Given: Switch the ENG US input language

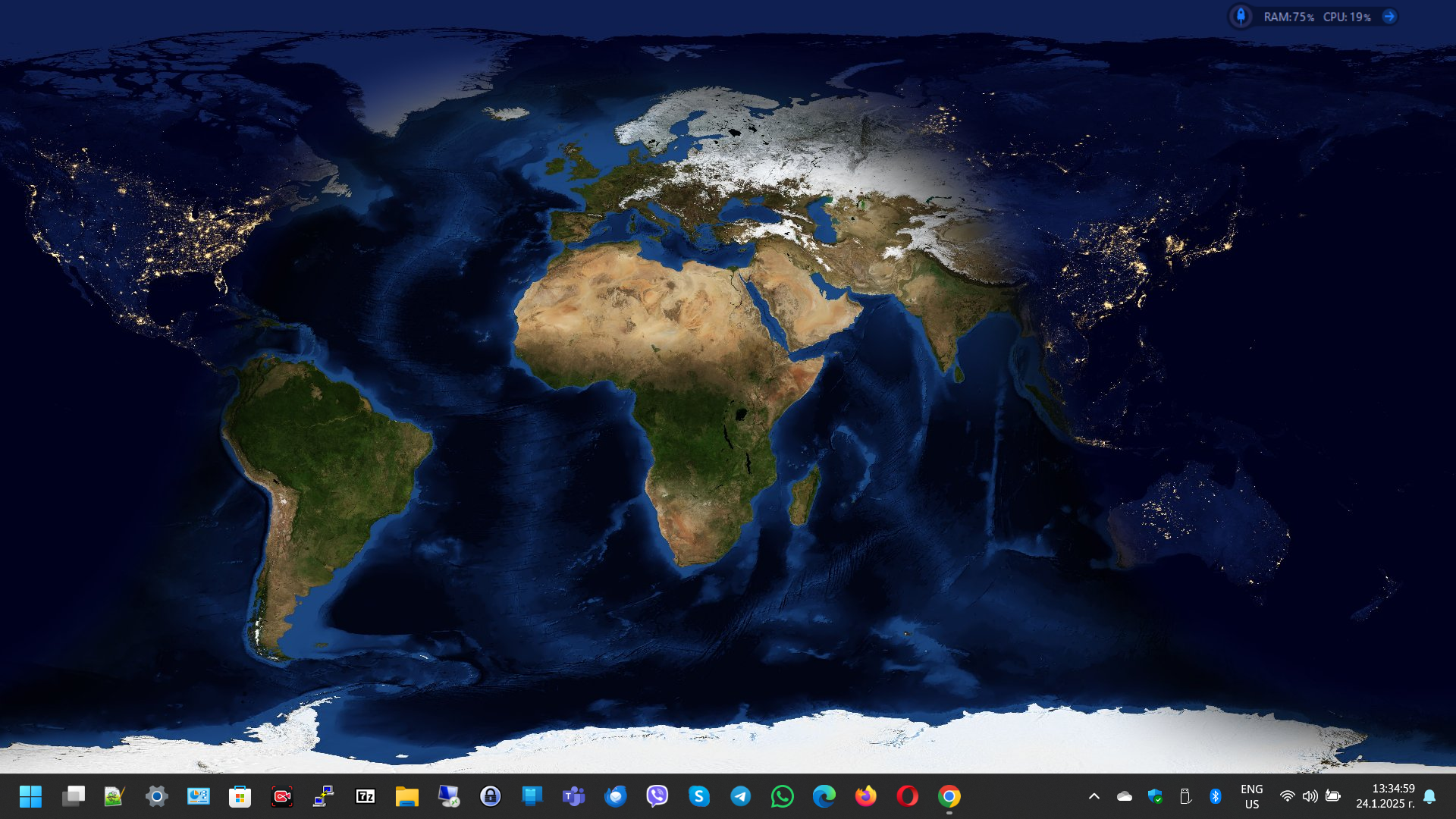Looking at the screenshot, I should click(1252, 796).
